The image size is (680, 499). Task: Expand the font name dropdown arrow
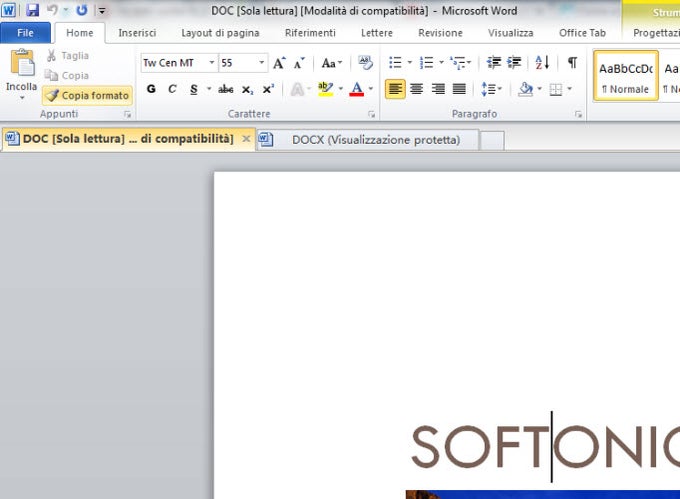click(212, 63)
